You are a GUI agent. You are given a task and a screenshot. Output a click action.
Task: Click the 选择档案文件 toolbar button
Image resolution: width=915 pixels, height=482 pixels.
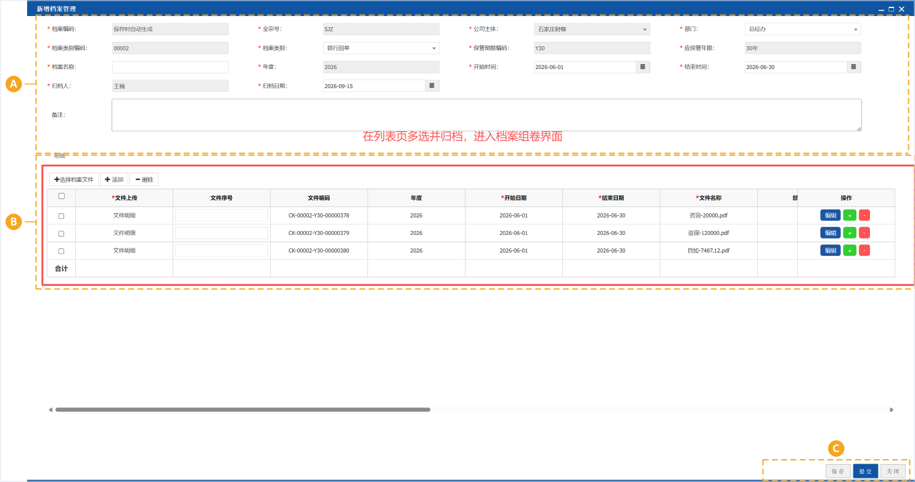point(74,180)
